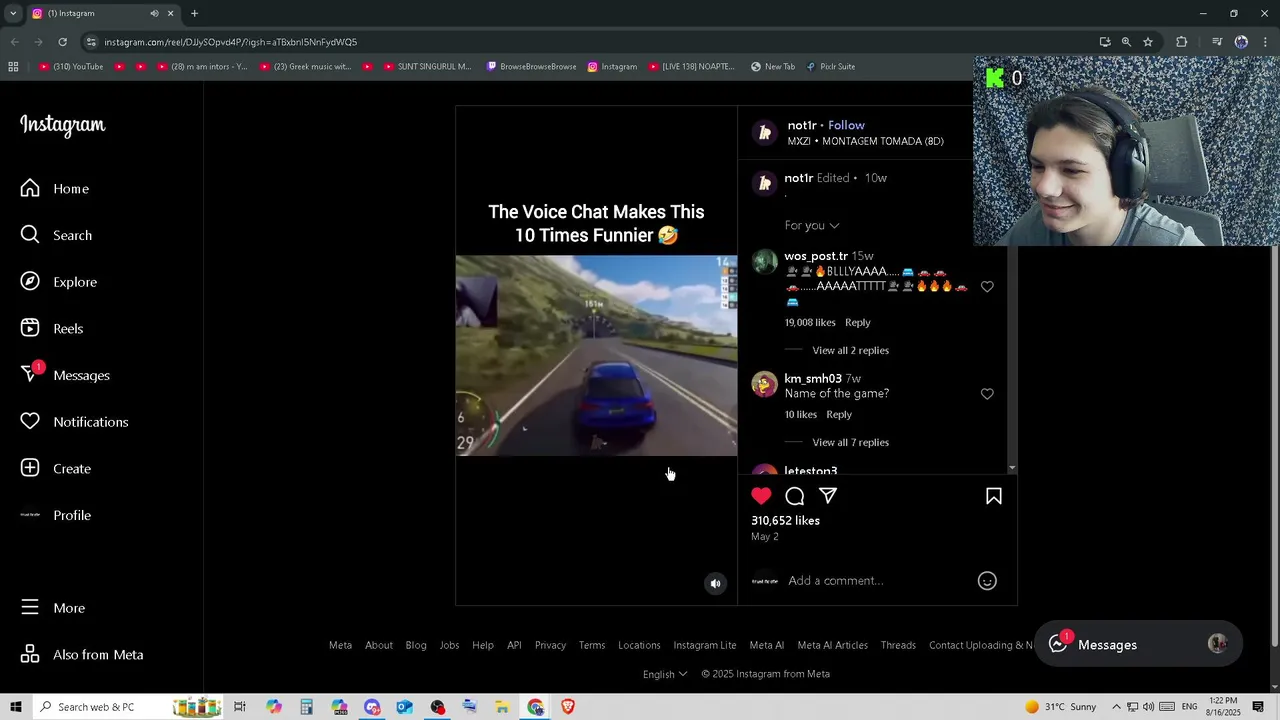The height and width of the screenshot is (720, 1280).
Task: View all 7 replies
Action: [x=850, y=442]
